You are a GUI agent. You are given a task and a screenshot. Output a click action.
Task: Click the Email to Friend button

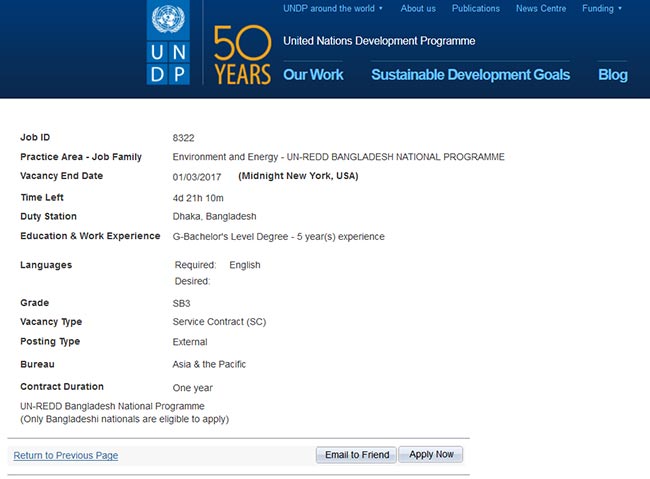357,455
